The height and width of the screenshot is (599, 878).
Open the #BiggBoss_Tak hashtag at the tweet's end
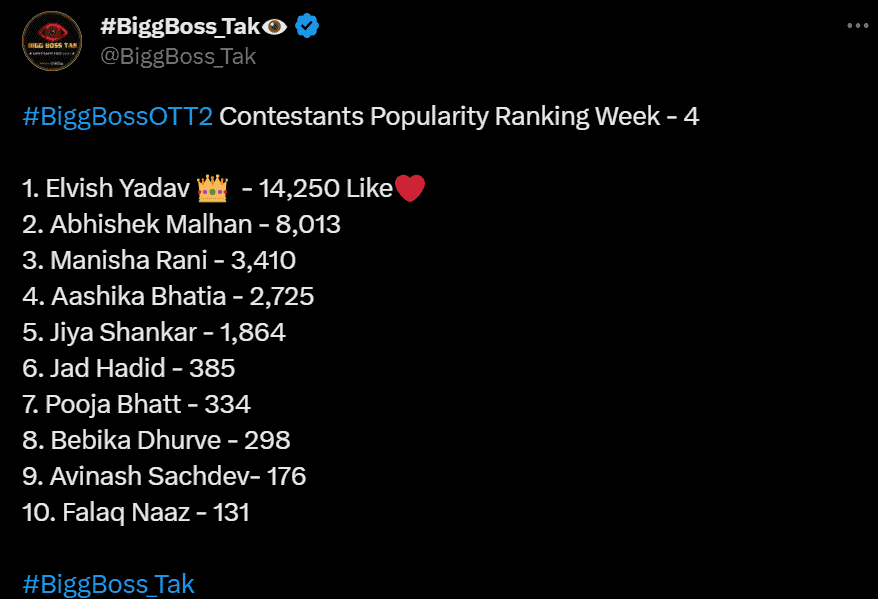[108, 584]
